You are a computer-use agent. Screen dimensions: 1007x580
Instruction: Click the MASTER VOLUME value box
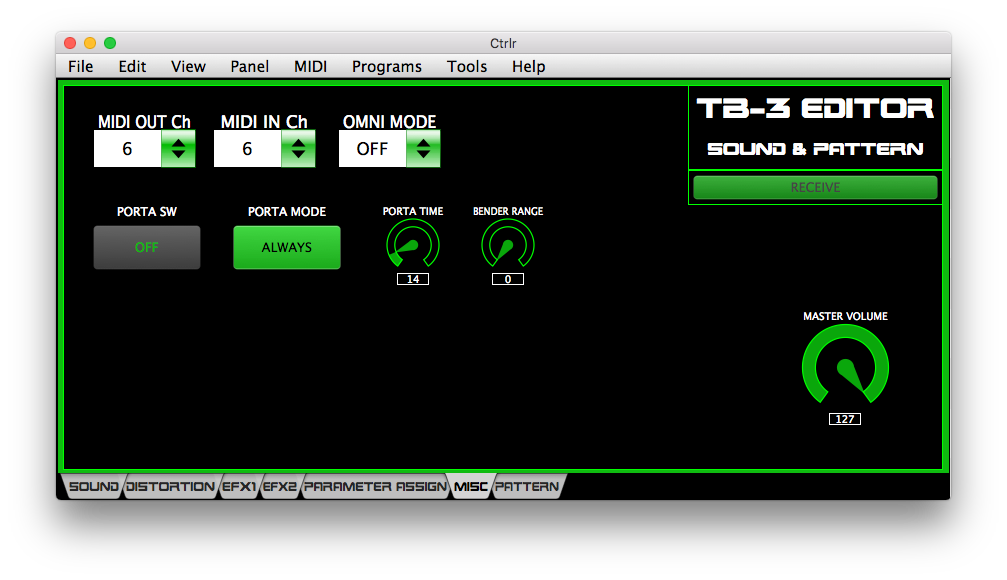(845, 419)
